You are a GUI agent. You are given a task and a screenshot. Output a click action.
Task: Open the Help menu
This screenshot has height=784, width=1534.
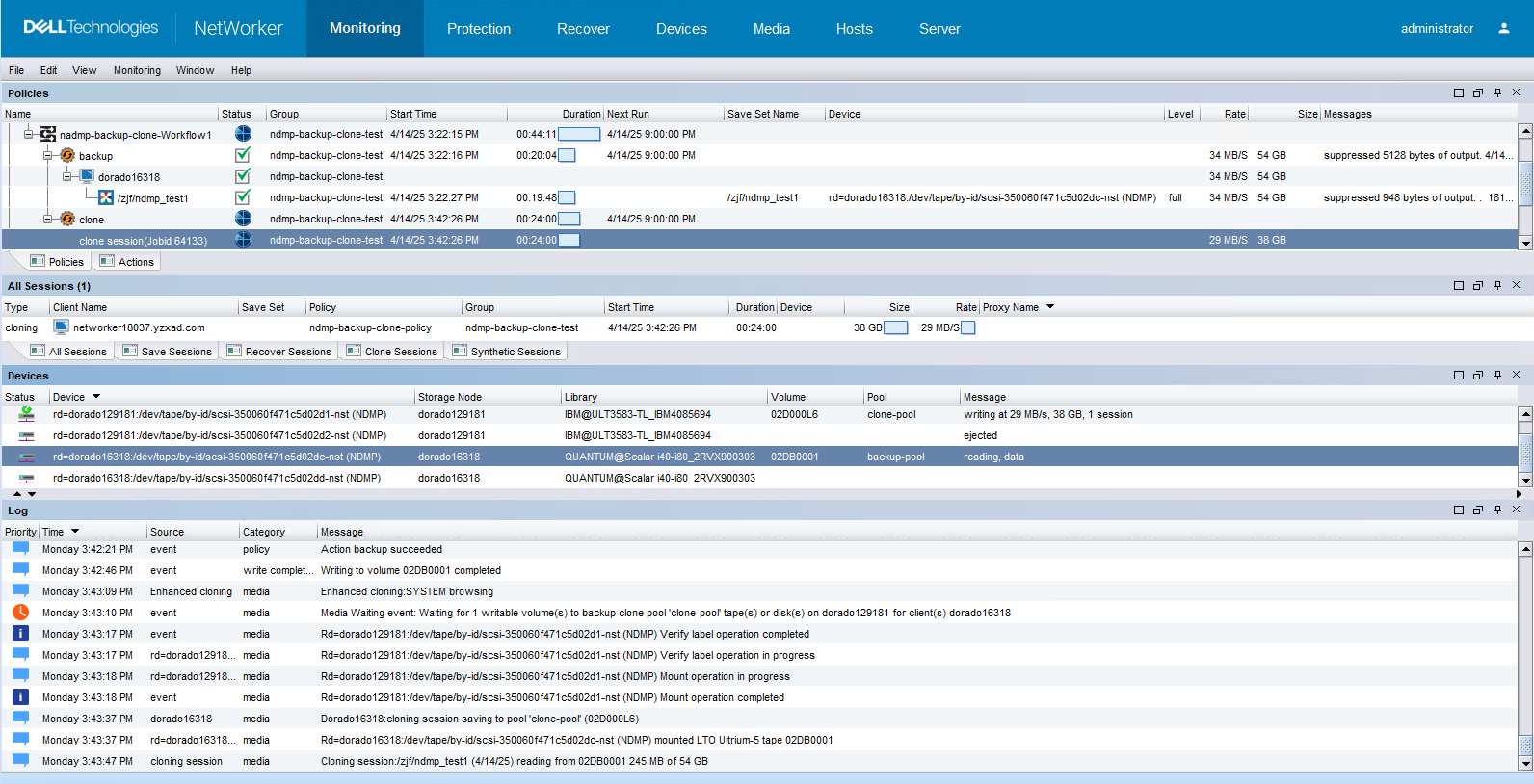click(x=241, y=70)
